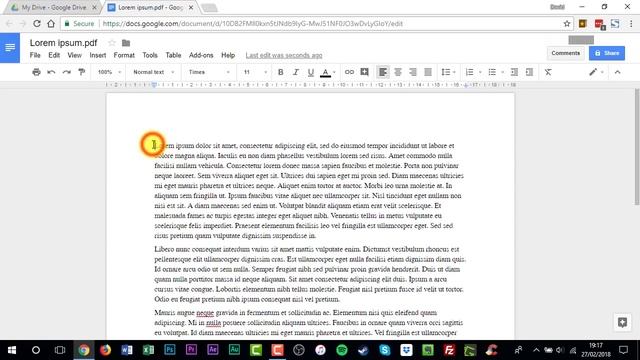Open the bulleted list options arrow
This screenshot has height=360, width=640.
502,72
